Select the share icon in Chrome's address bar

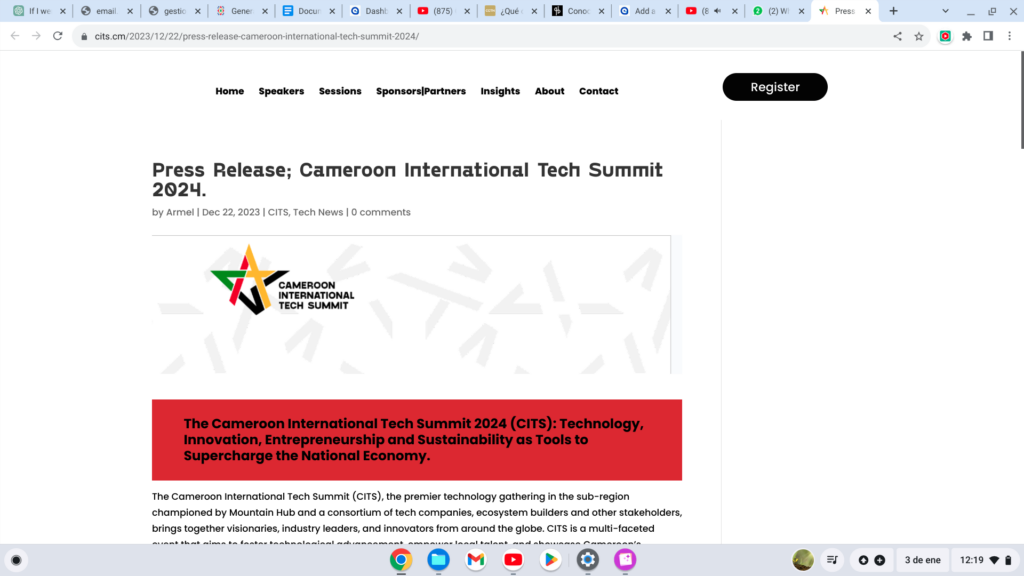point(897,35)
